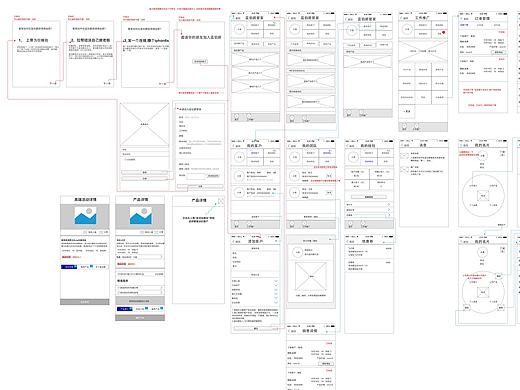Click 下一步 on onboarding step 3 page

162,84
